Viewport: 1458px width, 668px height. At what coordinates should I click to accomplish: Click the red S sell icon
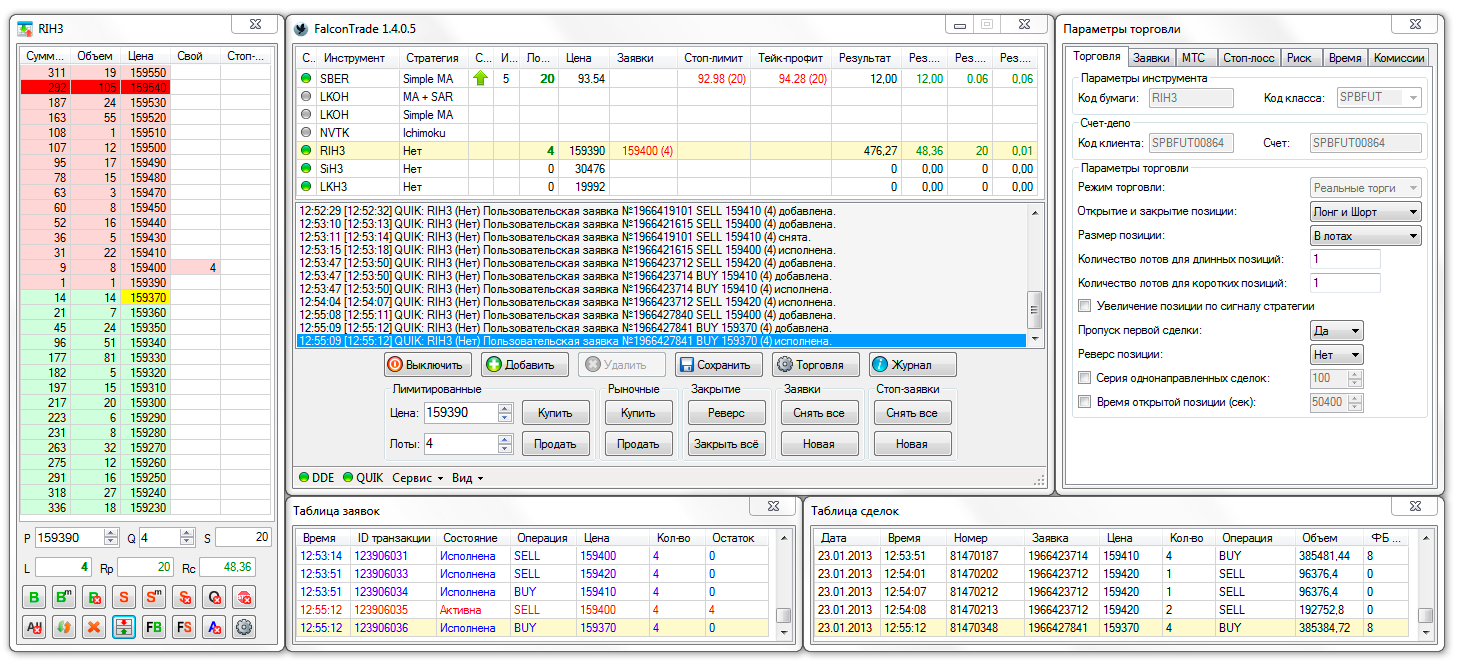(x=124, y=598)
